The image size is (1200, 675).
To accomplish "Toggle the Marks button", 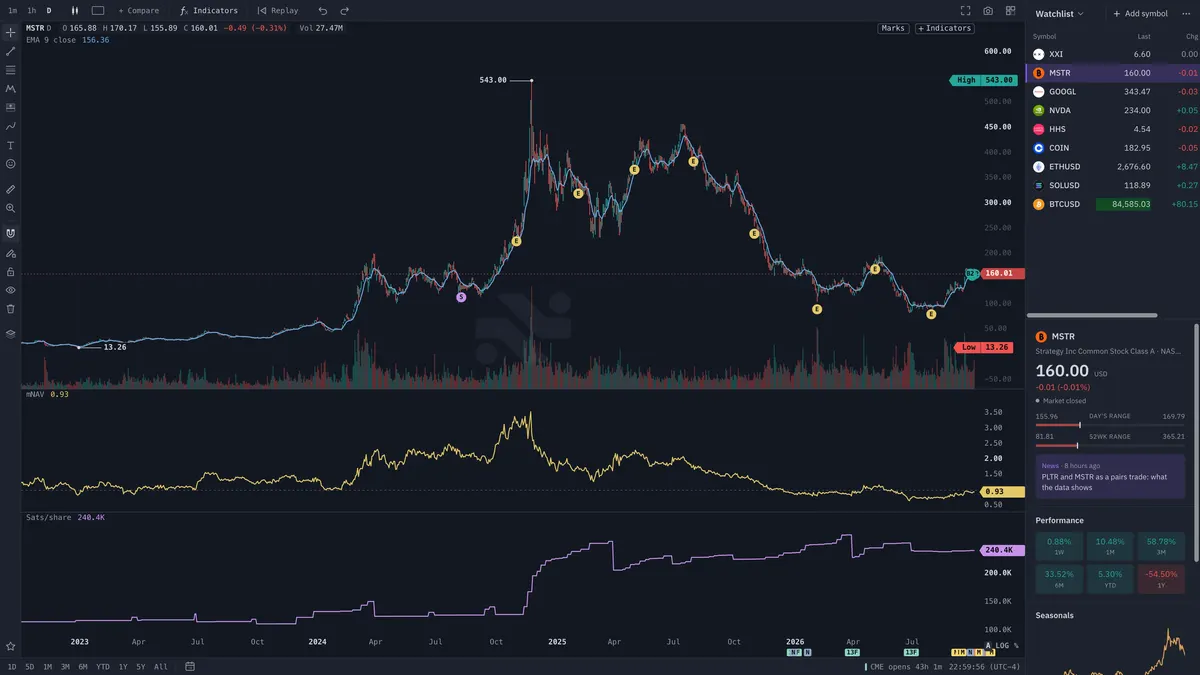I will tap(893, 28).
